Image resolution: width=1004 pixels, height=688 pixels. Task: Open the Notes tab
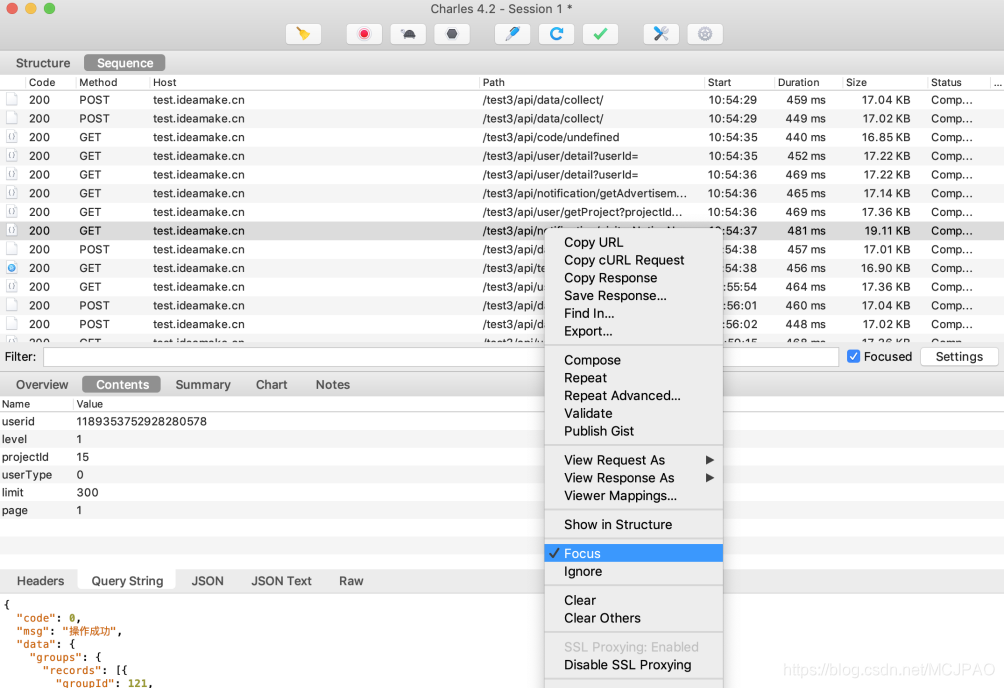tap(333, 384)
